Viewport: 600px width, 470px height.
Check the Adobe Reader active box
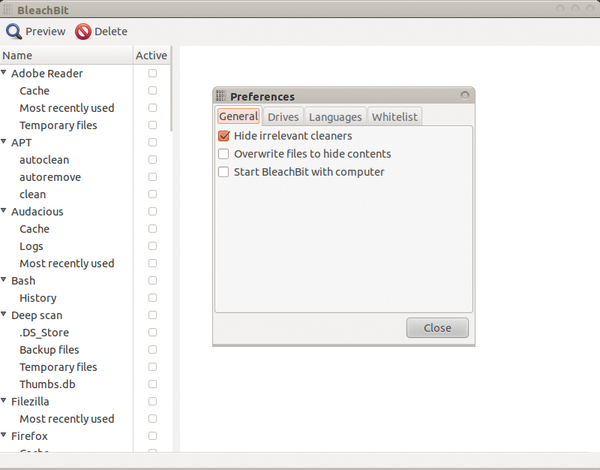coord(152,73)
